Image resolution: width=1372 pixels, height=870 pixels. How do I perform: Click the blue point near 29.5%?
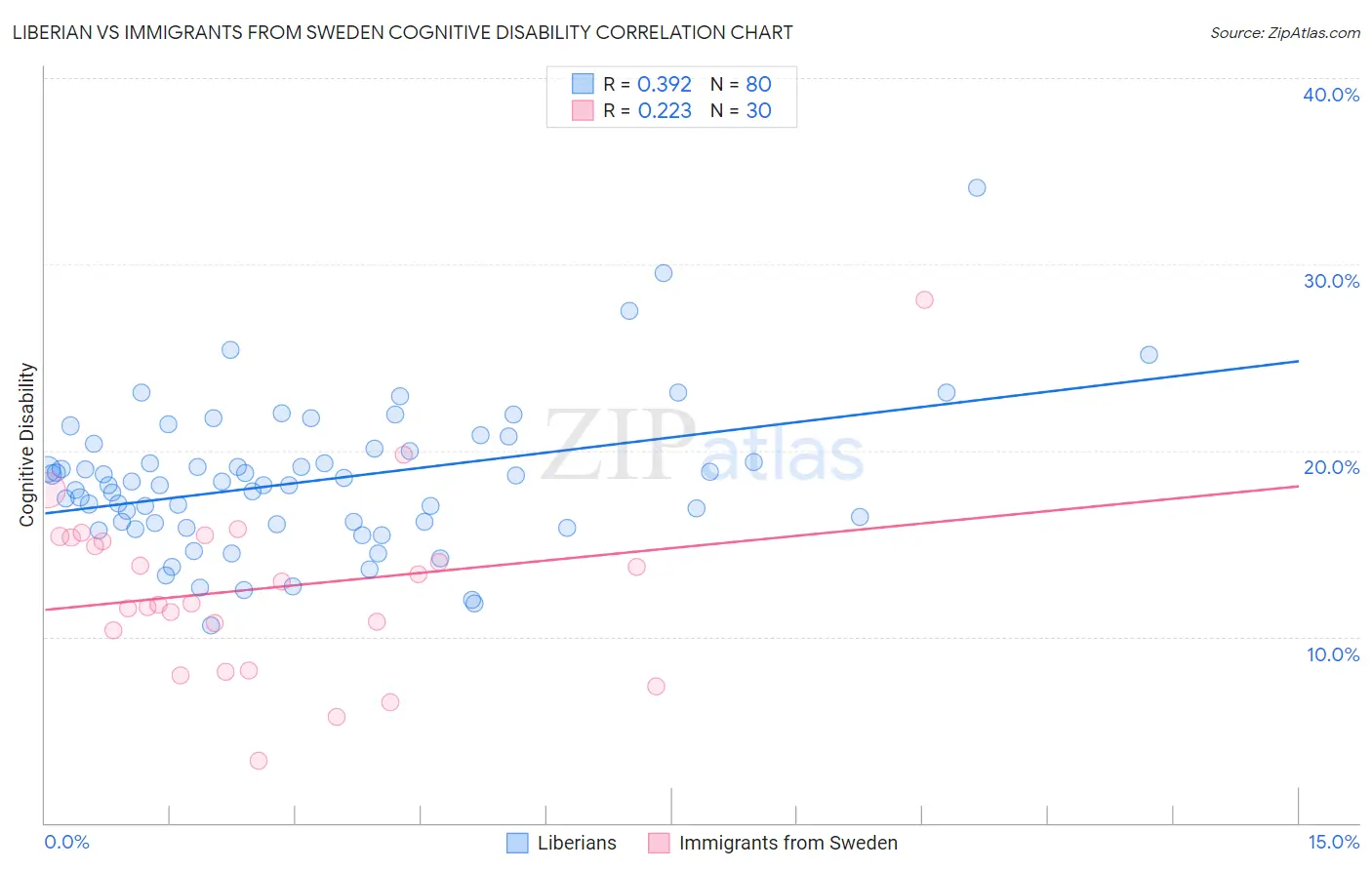click(x=664, y=273)
